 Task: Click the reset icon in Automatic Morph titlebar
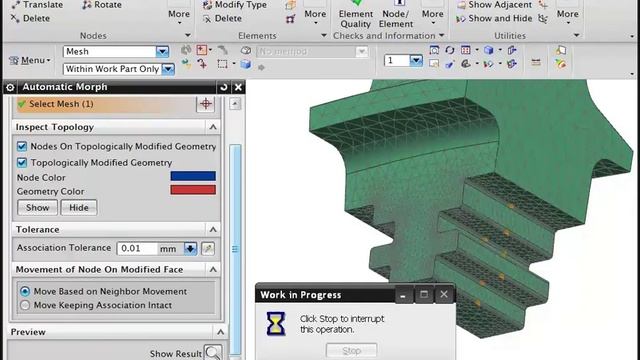pos(224,87)
